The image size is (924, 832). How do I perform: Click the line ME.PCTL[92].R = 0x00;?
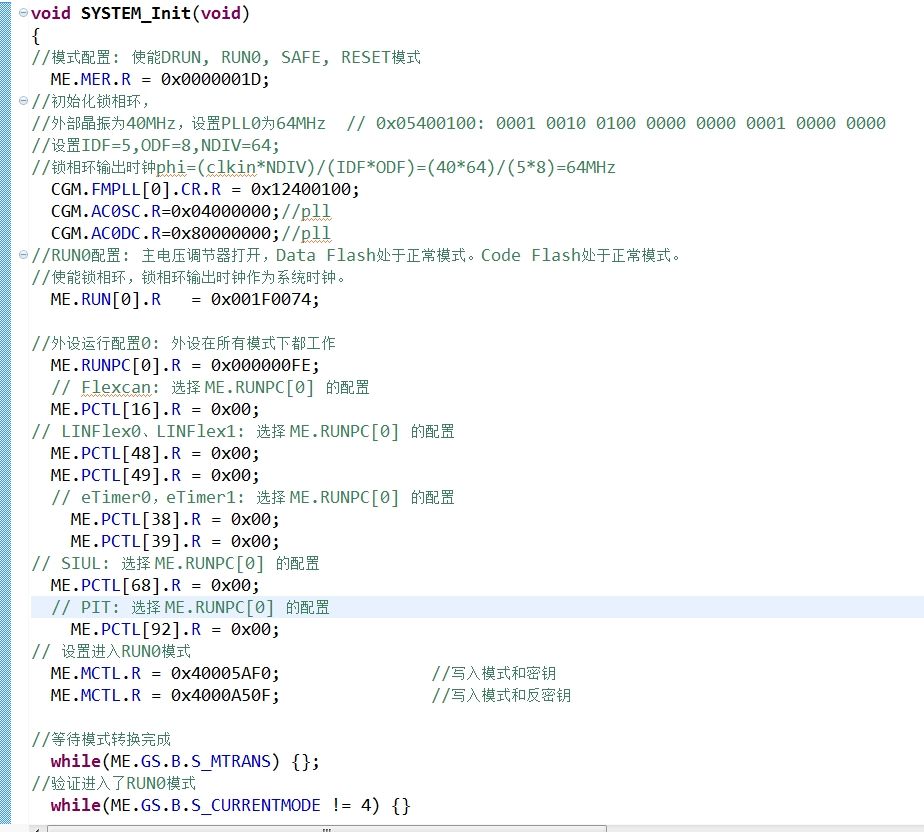(x=174, y=629)
